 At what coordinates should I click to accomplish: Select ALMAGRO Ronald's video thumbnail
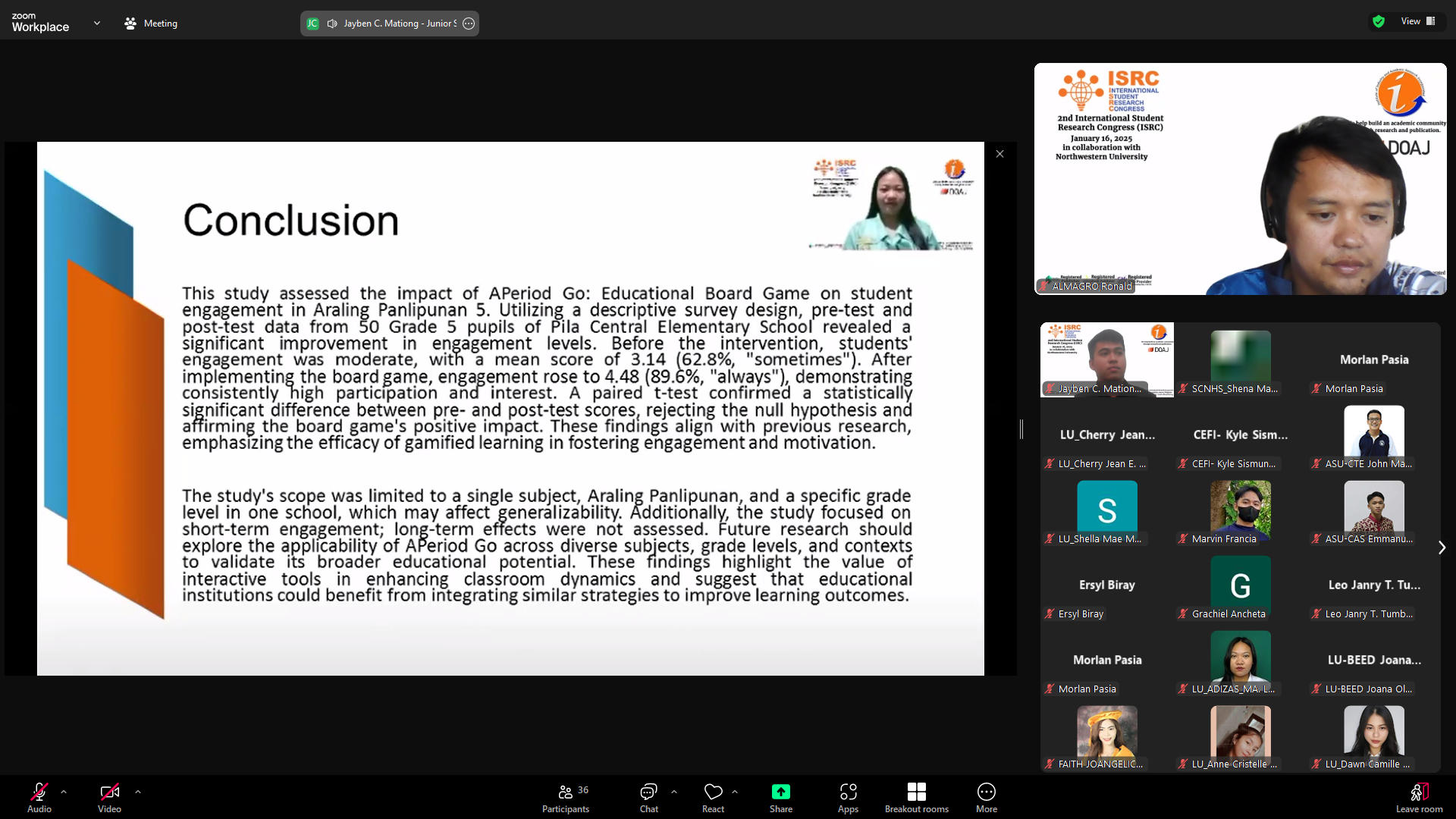pos(1240,179)
